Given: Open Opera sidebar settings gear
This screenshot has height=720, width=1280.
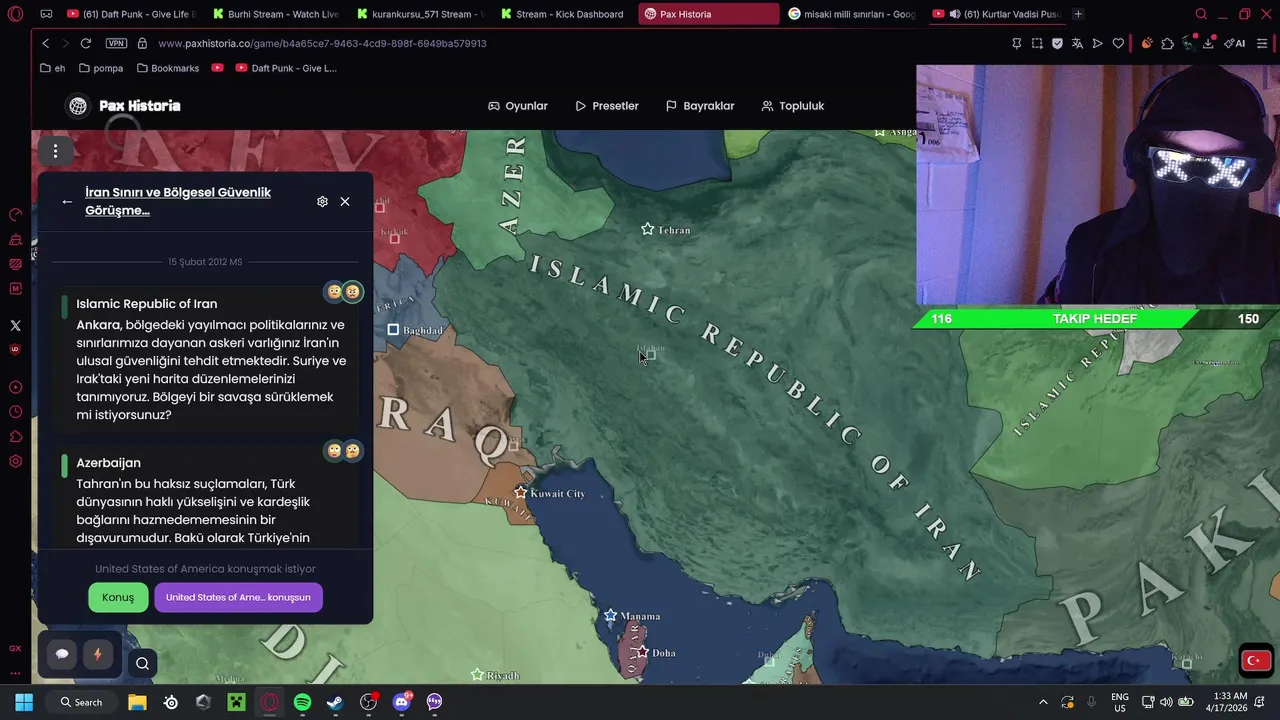Looking at the screenshot, I should [15, 461].
